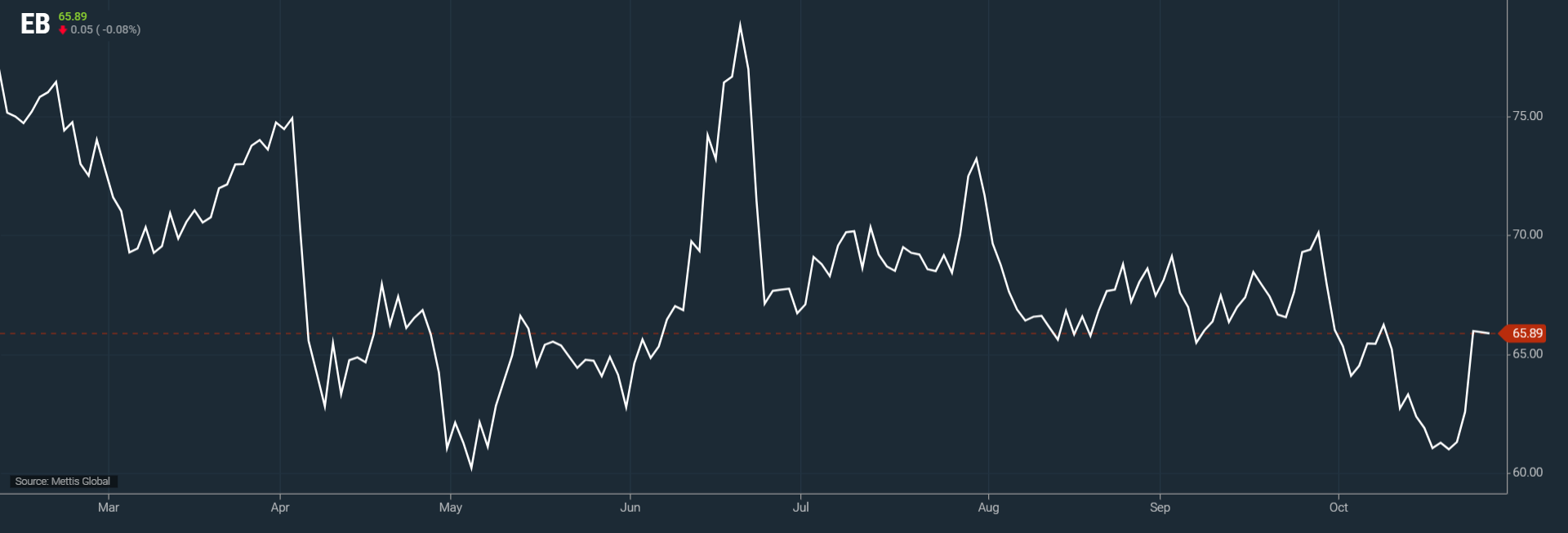1568x533 pixels.
Task: Click the Oct label on the time axis
Action: tap(1339, 508)
